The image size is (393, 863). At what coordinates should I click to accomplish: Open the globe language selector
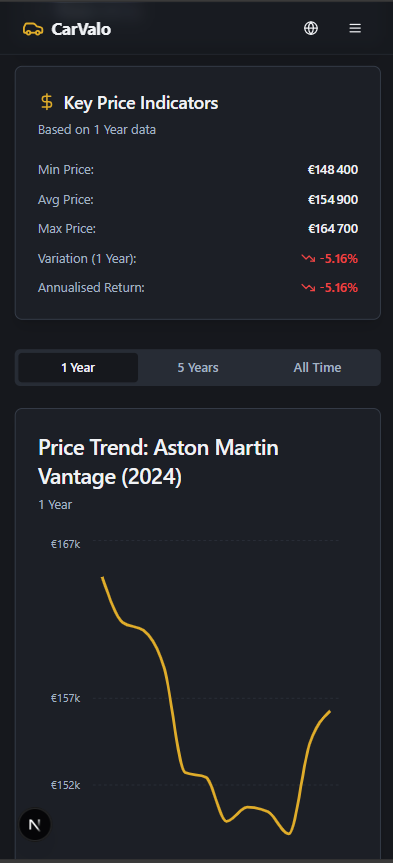tap(311, 28)
